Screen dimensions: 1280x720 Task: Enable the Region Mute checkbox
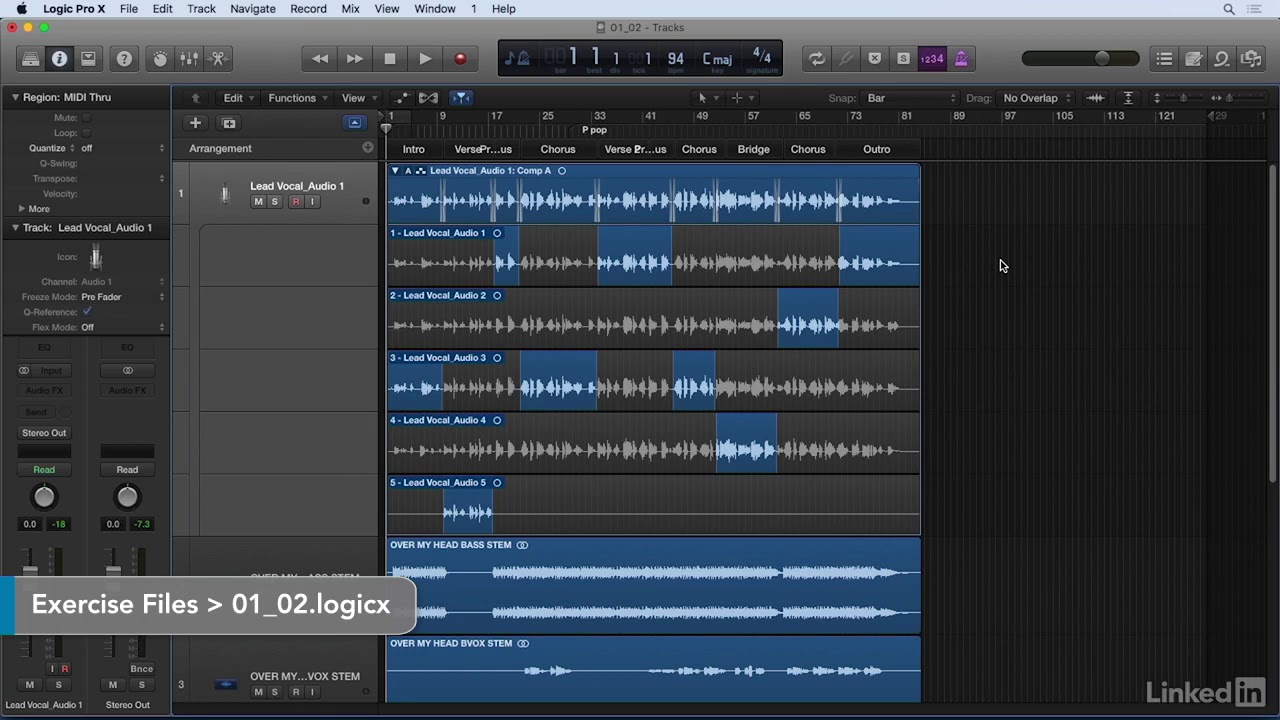(86, 118)
